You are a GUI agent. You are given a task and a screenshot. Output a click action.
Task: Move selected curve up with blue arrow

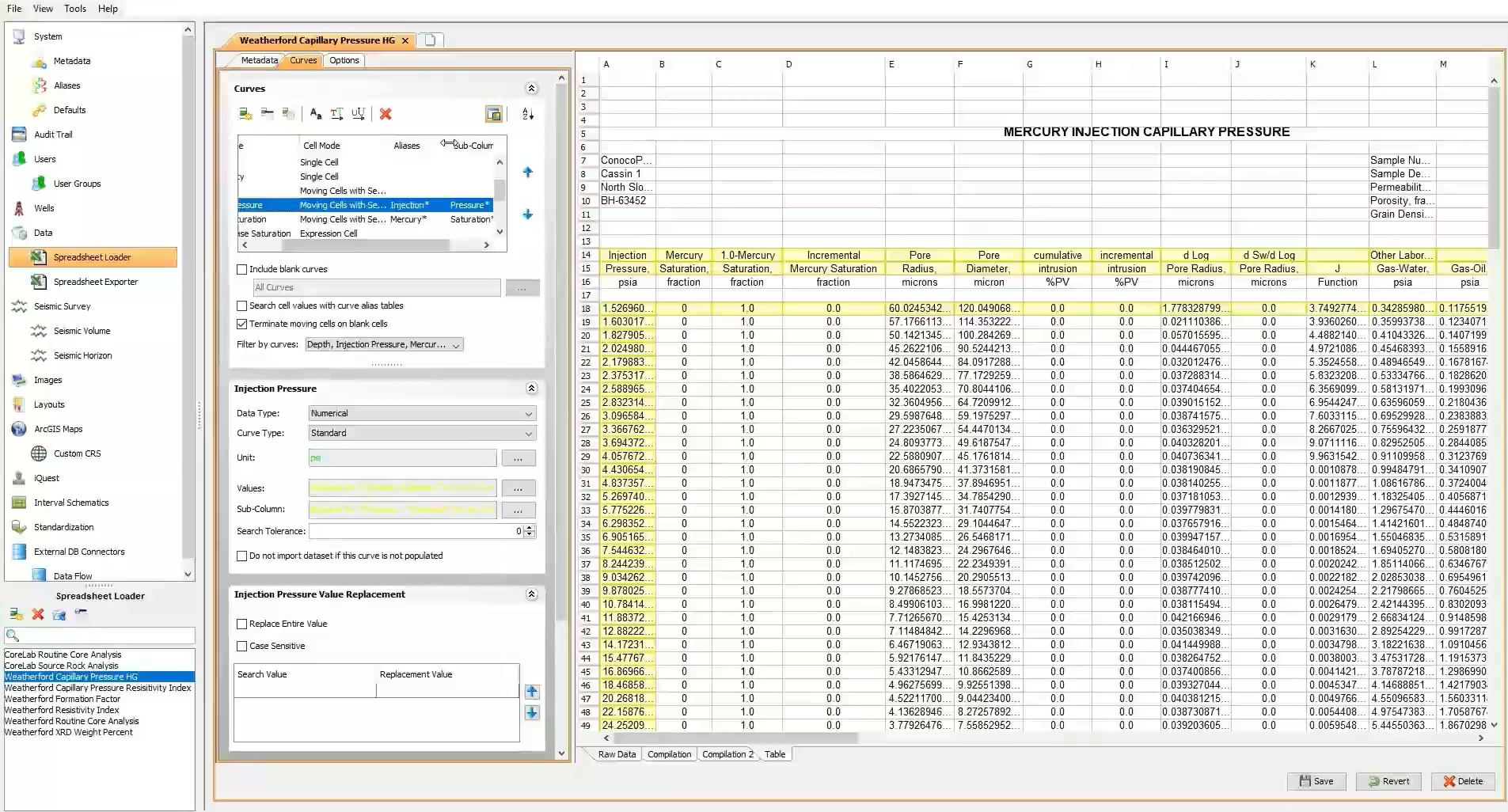pyautogui.click(x=528, y=172)
